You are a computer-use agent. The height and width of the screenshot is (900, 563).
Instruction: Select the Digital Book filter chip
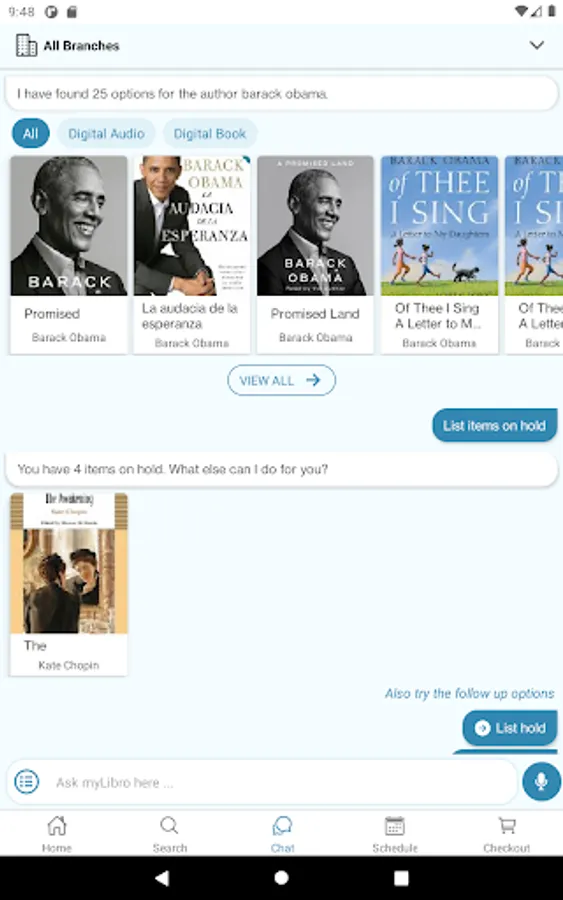click(209, 133)
